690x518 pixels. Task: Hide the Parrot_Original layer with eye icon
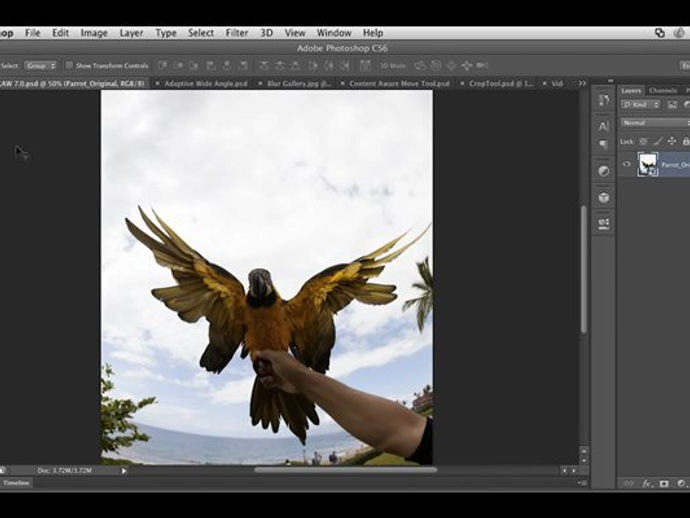point(627,164)
